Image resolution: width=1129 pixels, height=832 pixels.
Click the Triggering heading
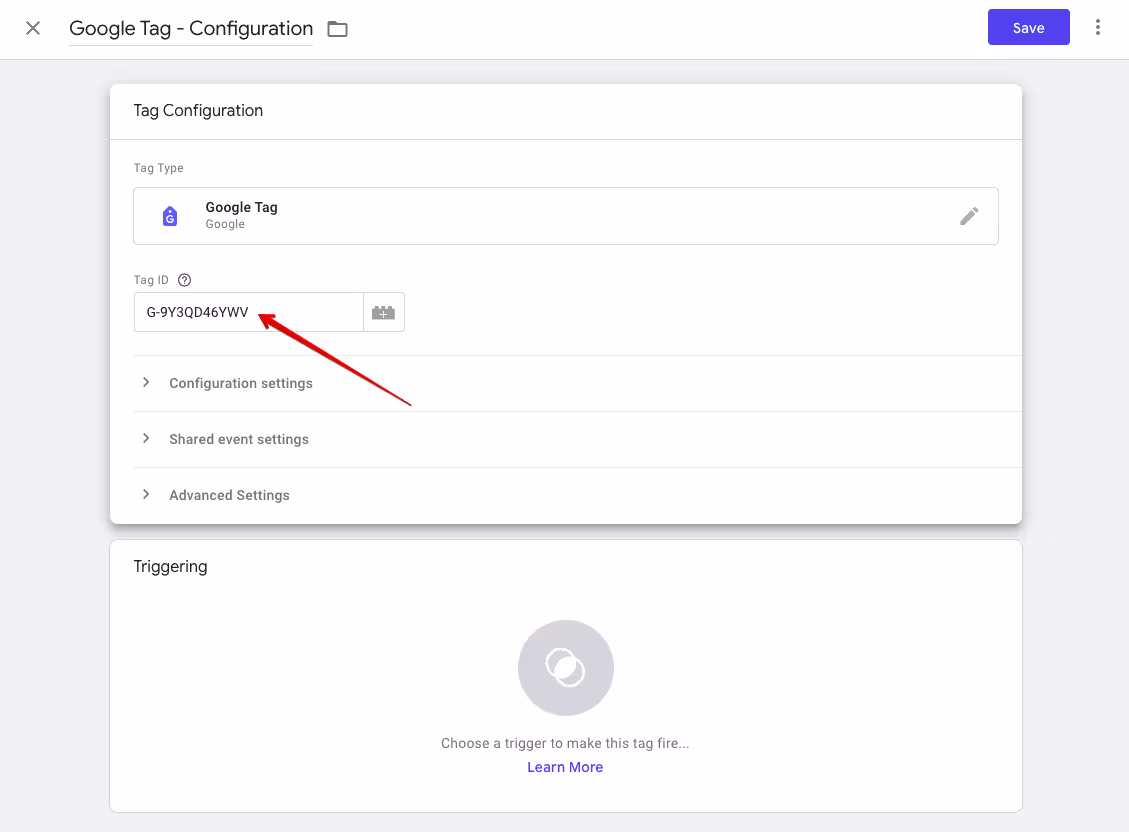point(171,566)
